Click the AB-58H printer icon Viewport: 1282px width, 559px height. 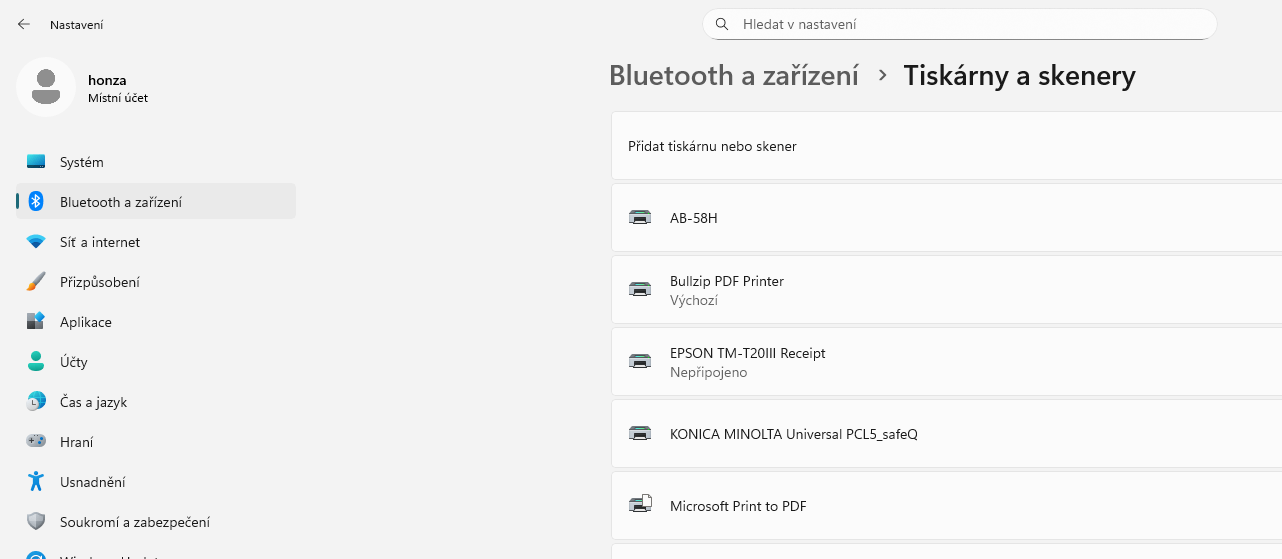(x=640, y=217)
